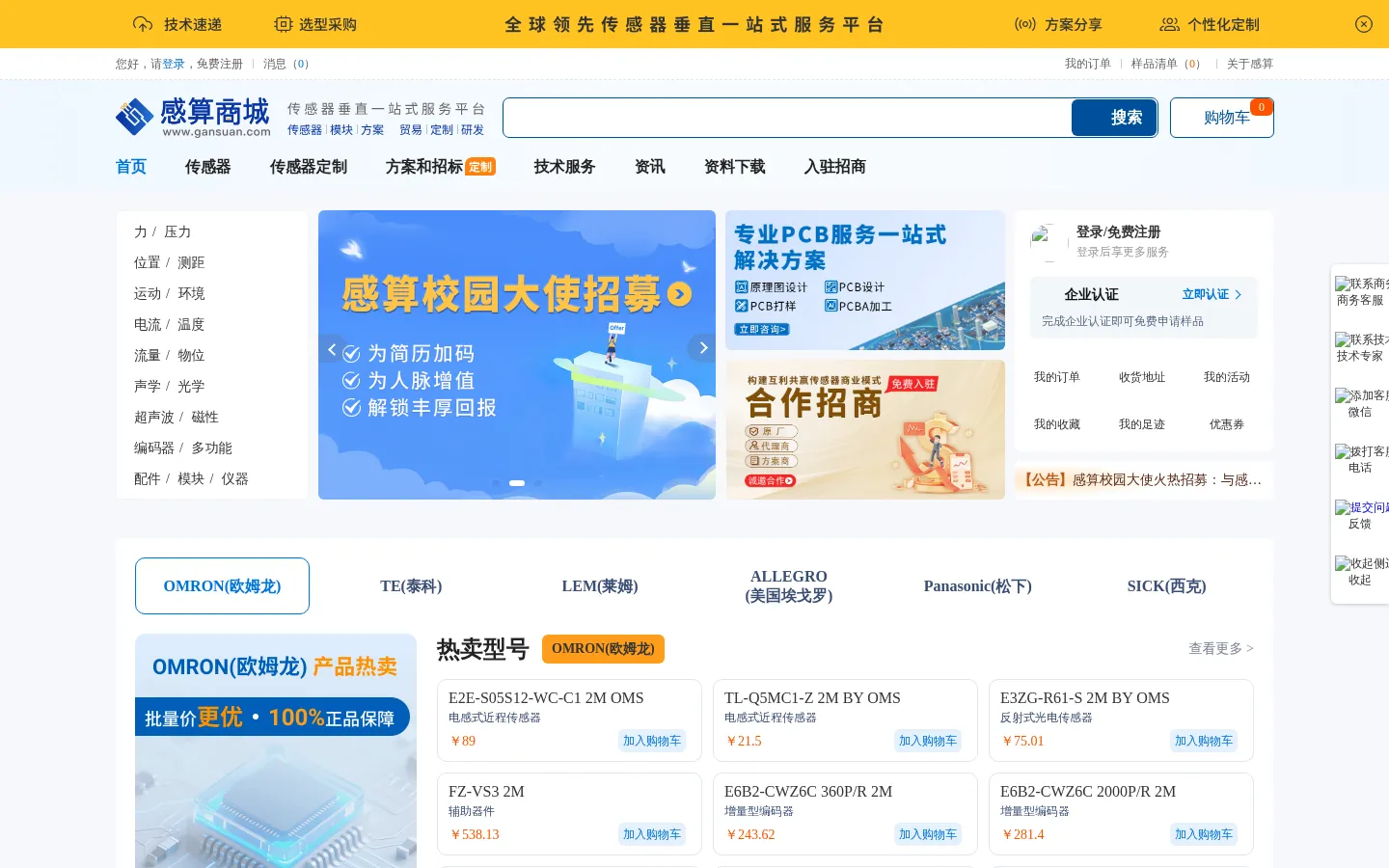The image size is (1389, 868).
Task: Go to 首页 navigation tab
Action: [131, 167]
